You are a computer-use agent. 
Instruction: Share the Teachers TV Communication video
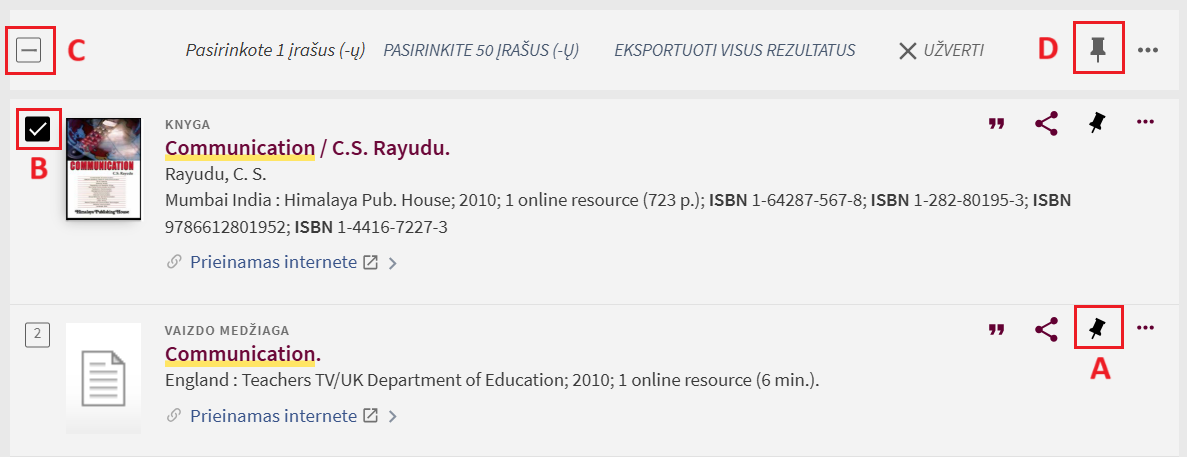[1046, 329]
